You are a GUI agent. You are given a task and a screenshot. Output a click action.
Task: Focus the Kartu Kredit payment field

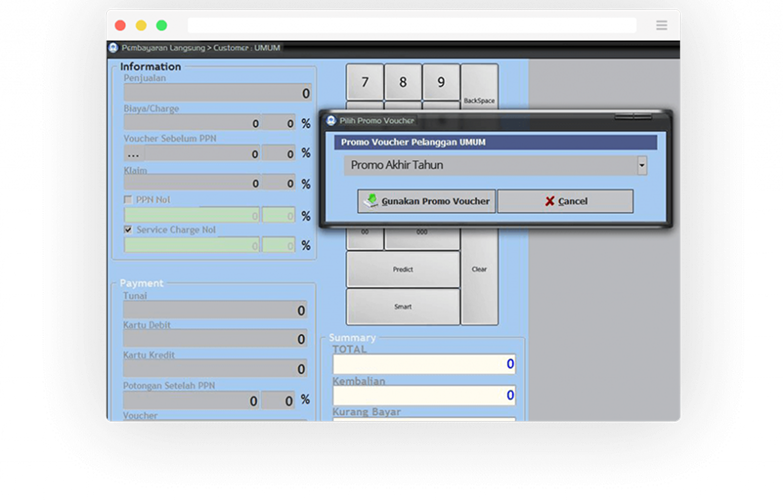pos(215,369)
